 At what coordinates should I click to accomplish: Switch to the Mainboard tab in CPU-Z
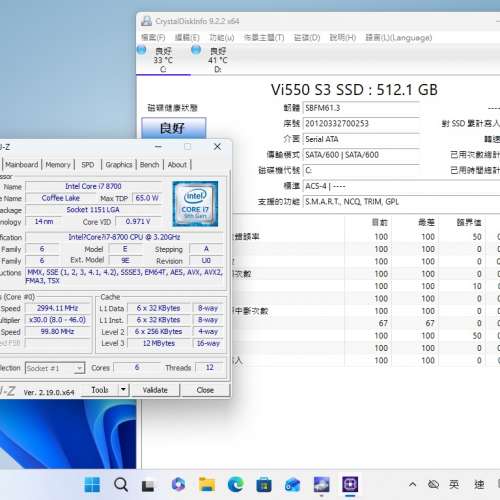(x=22, y=165)
